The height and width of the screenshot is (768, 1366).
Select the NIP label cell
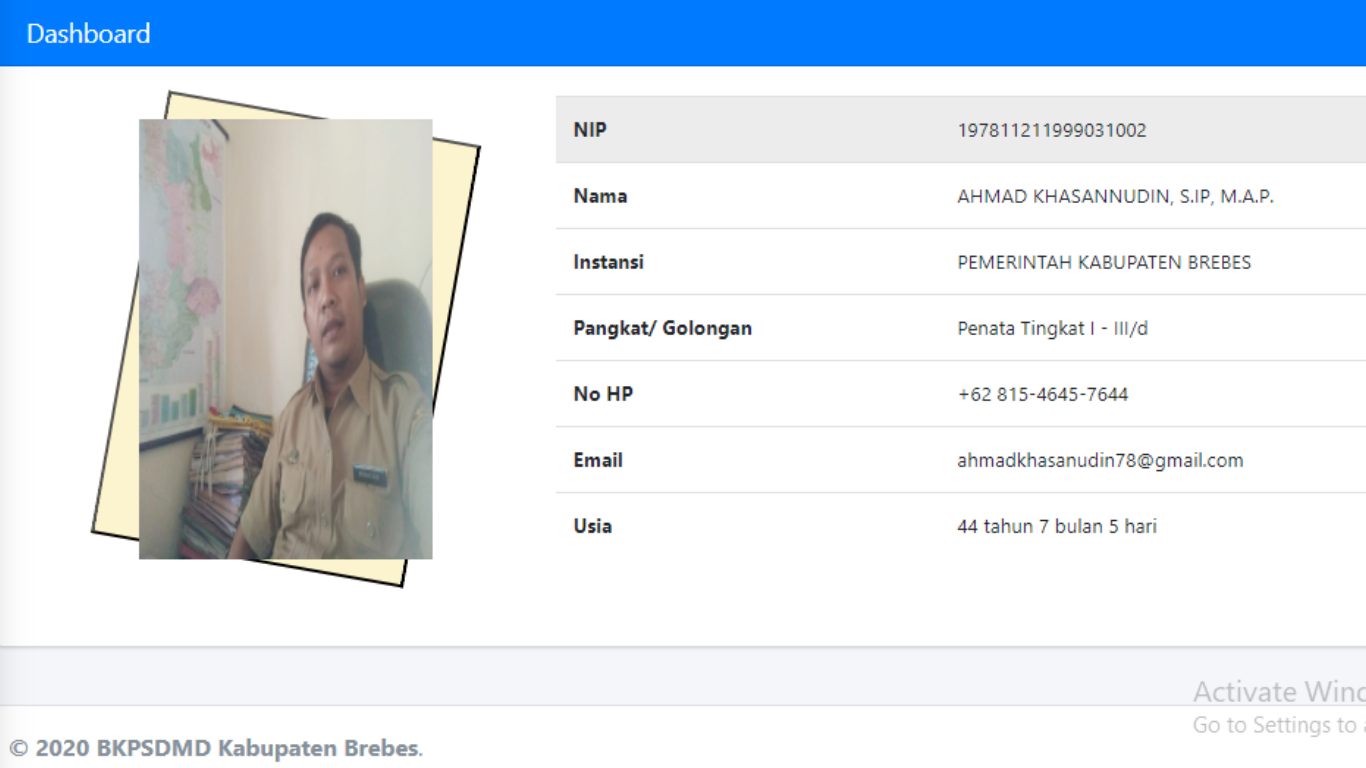point(590,130)
